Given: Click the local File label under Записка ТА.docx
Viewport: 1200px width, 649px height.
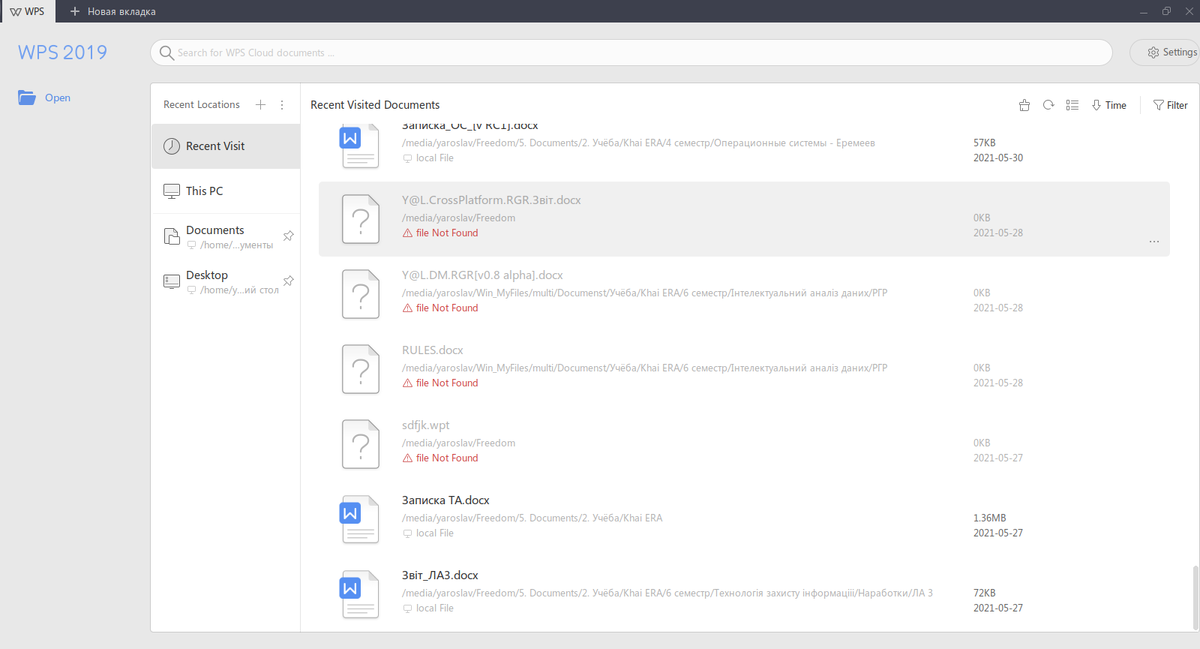Looking at the screenshot, I should 428,533.
